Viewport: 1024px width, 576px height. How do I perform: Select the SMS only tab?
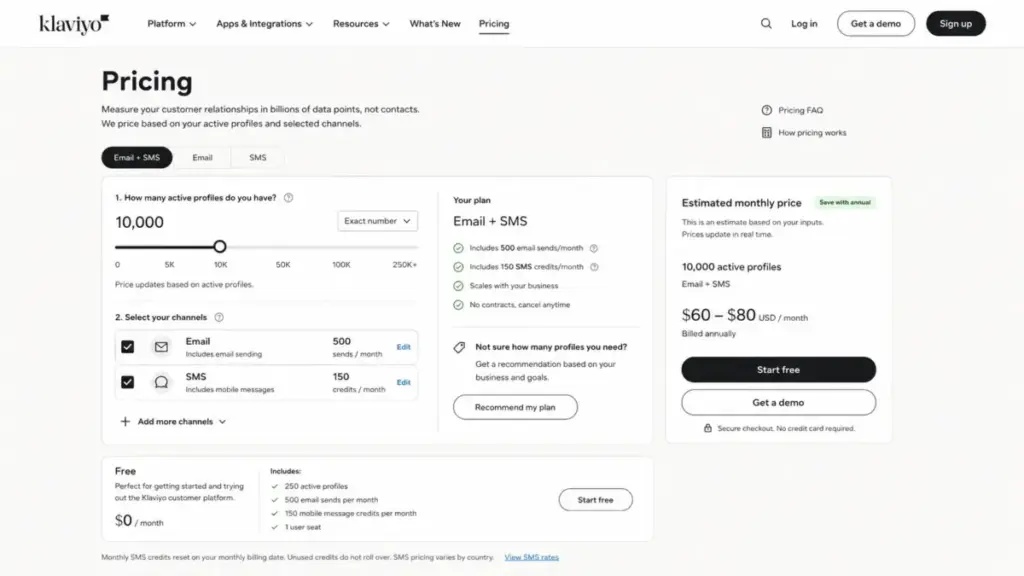click(258, 157)
